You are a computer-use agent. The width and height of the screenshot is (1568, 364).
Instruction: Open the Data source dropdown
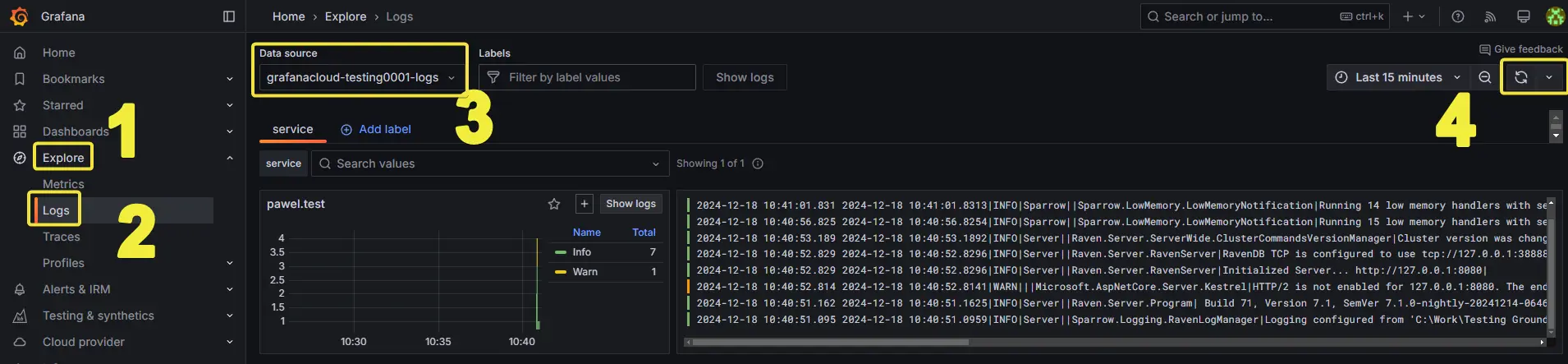tap(360, 77)
